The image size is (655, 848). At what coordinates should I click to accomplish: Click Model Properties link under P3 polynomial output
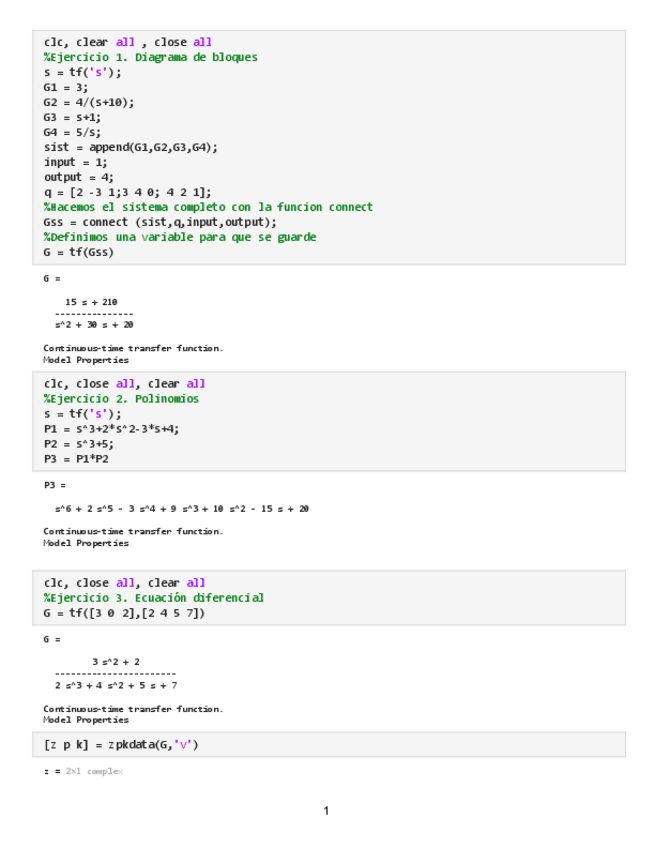(x=86, y=543)
